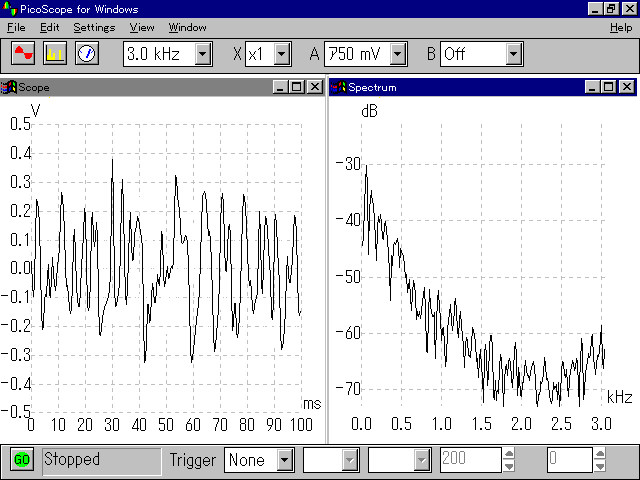Screen dimensions: 640x480
Task: Open the View menu
Action: [142, 27]
